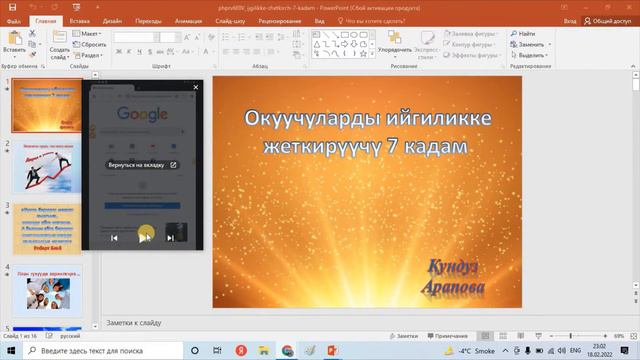The image size is (640, 360).
Task: Click 'Вернуться на вкладку' in media popup
Action: [x=142, y=165]
